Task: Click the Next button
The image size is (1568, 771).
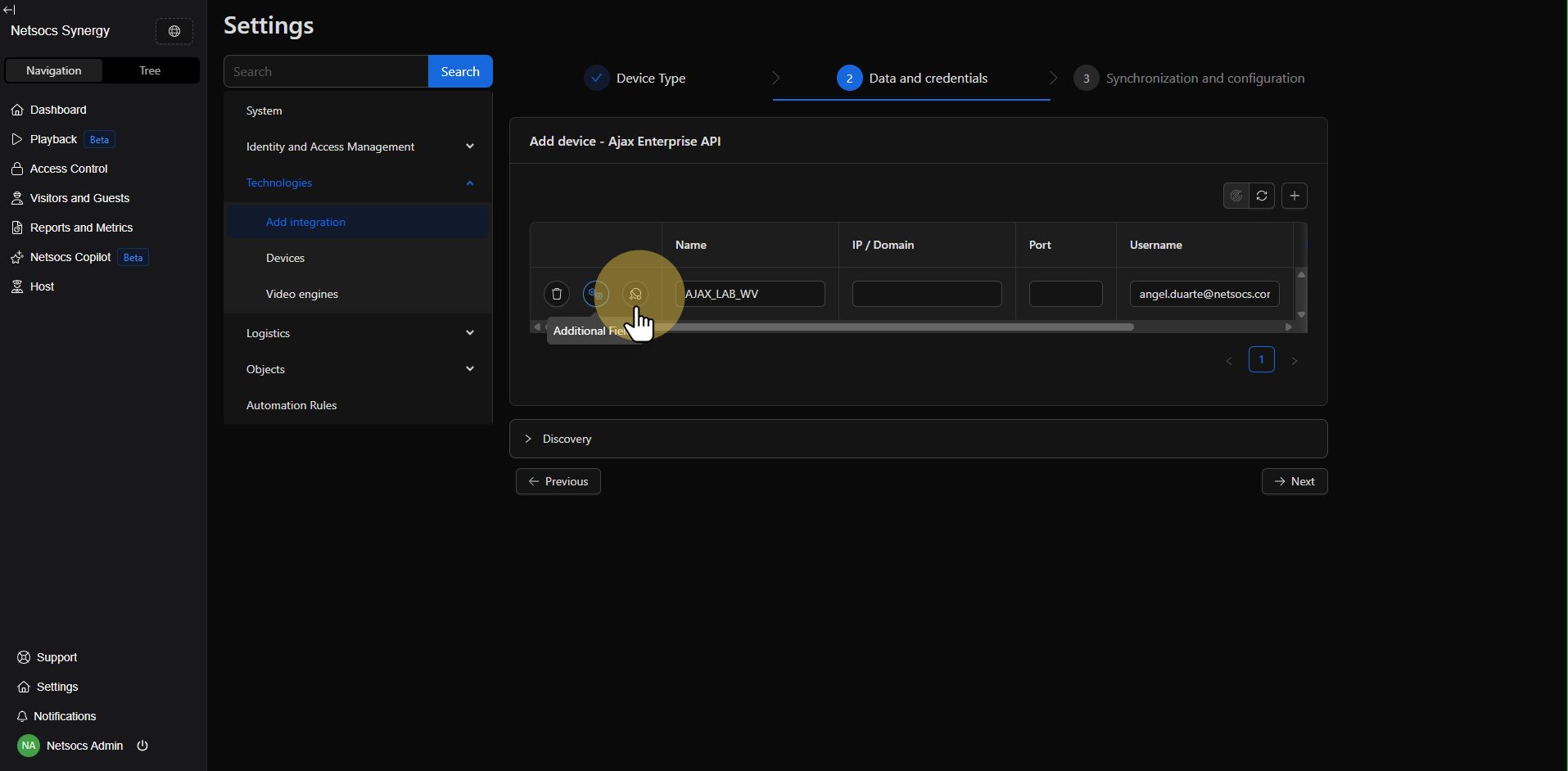Action: (1294, 481)
